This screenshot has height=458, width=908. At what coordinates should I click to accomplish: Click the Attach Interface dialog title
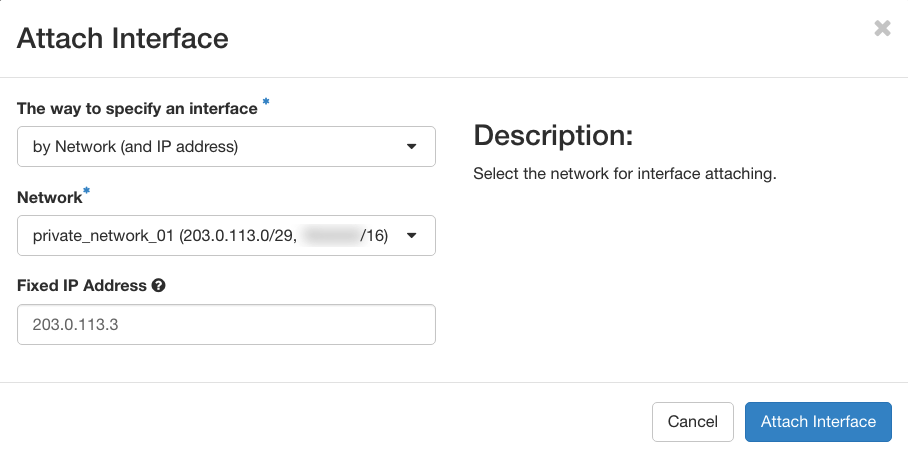click(x=123, y=38)
